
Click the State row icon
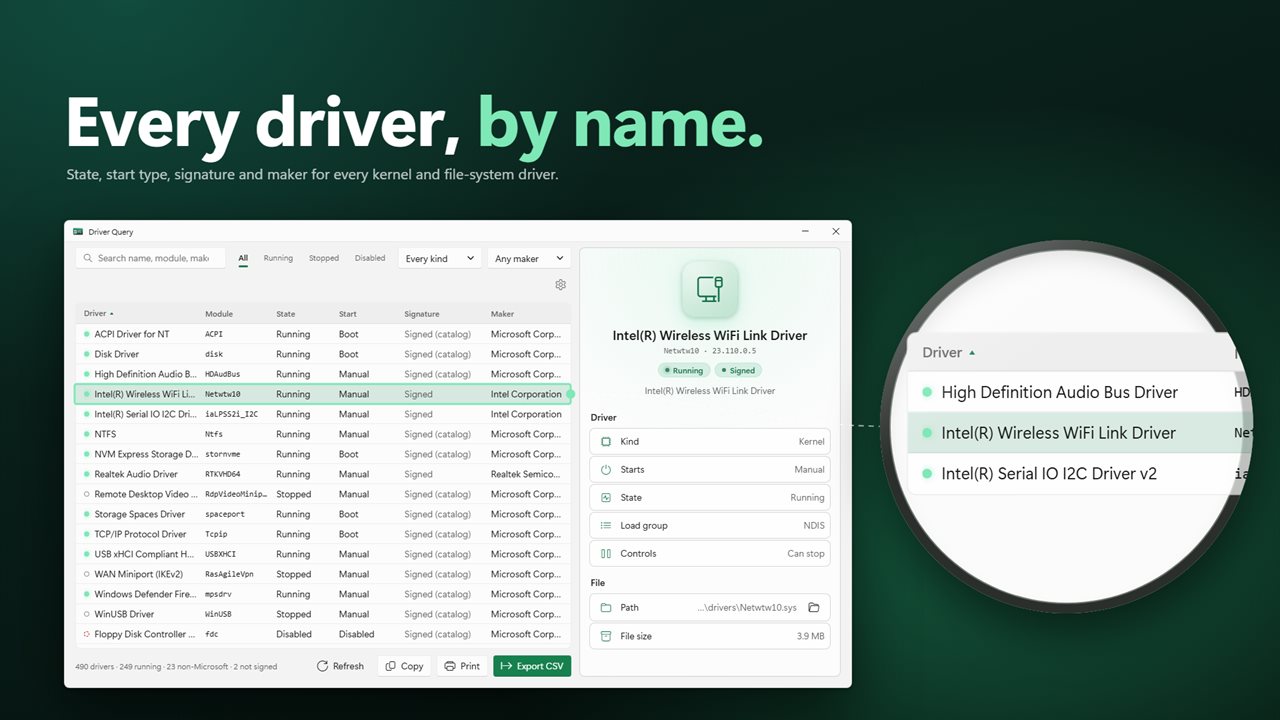coord(606,497)
